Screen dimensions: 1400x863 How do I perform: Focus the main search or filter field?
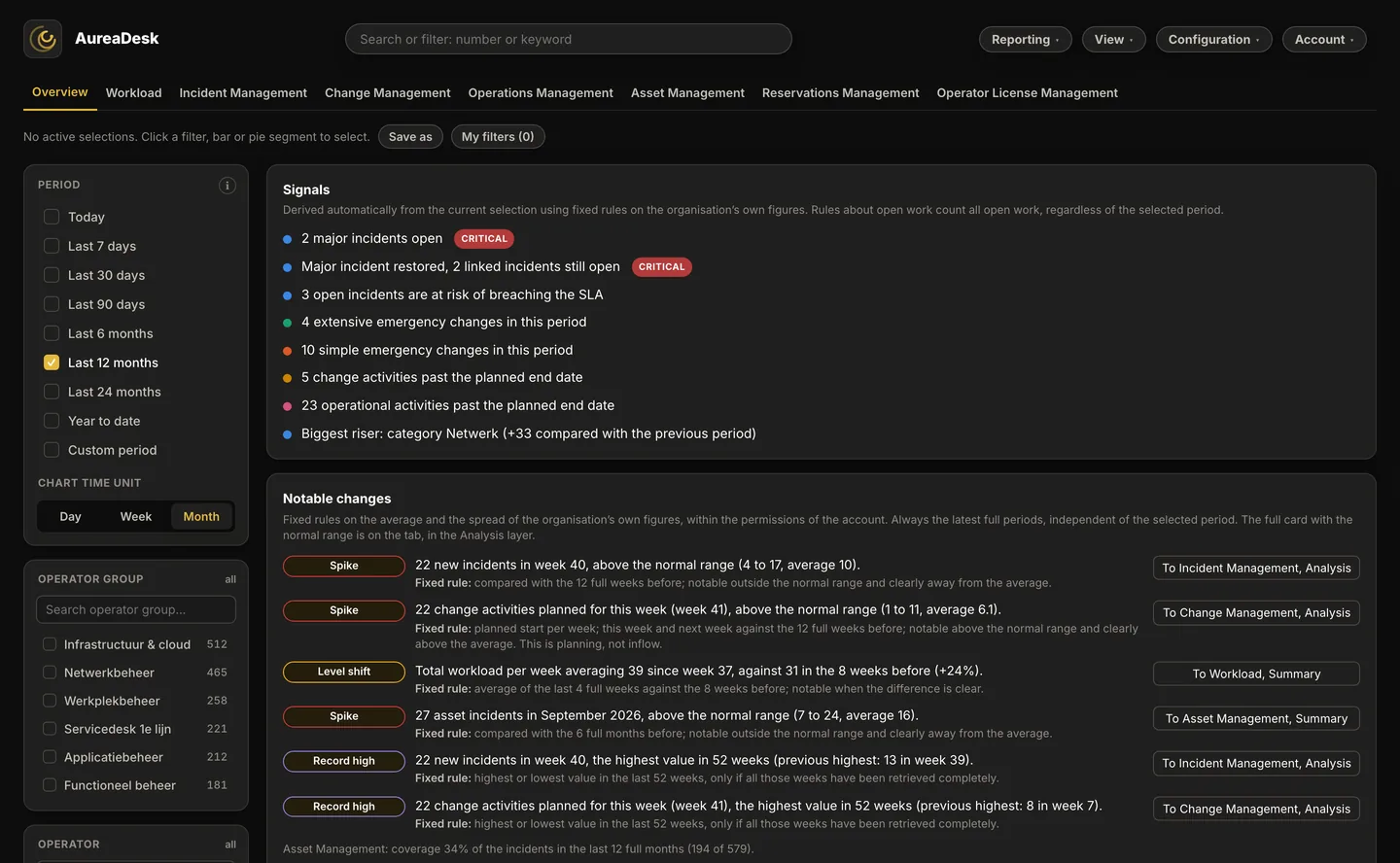click(x=569, y=39)
